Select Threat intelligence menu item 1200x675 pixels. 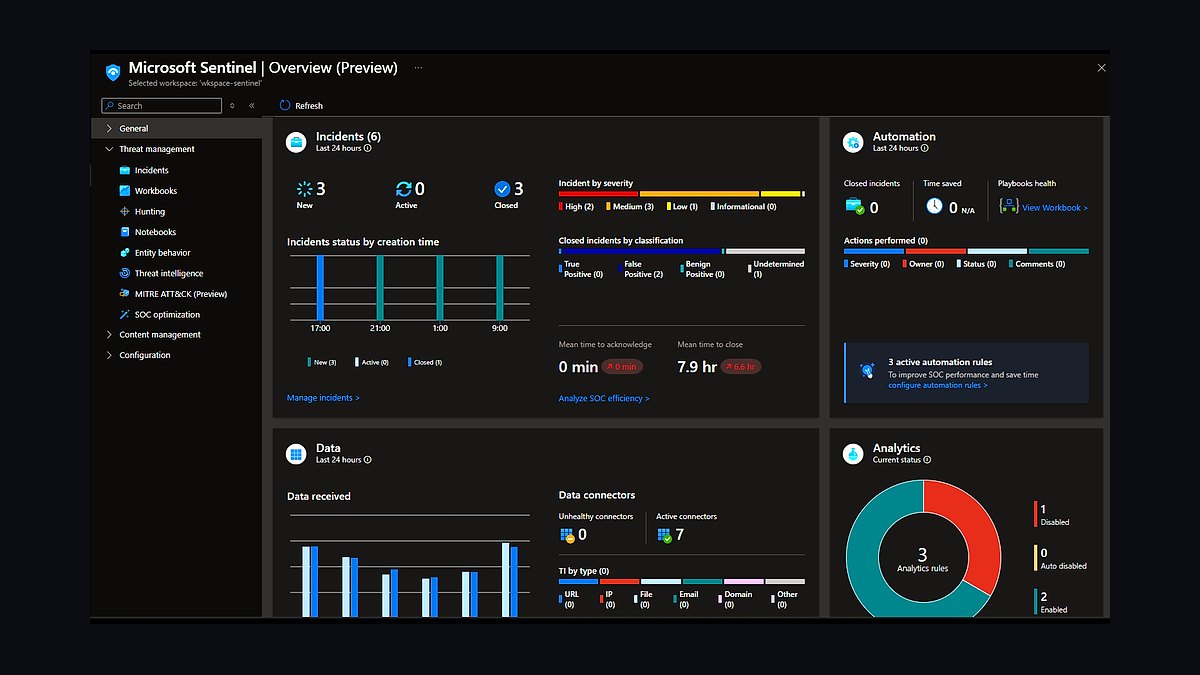pyautogui.click(x=169, y=273)
